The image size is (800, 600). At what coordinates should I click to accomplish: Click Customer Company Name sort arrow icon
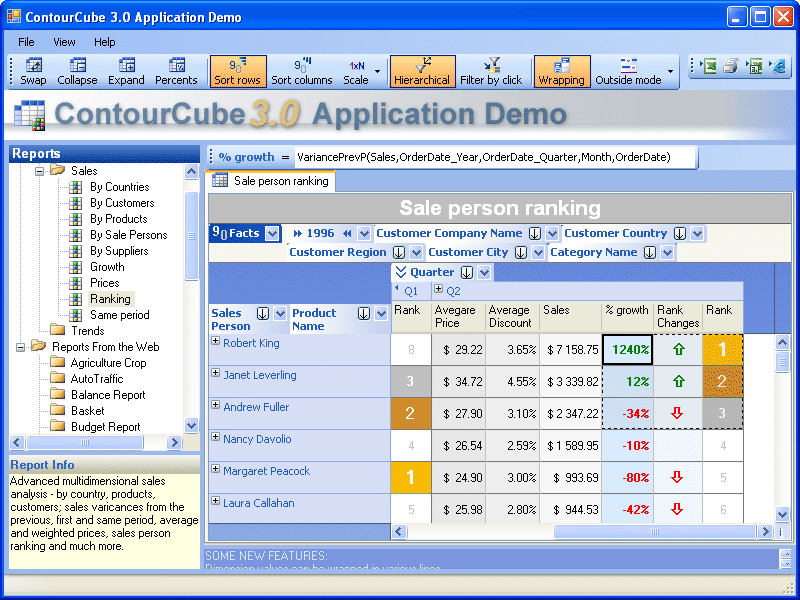[x=534, y=234]
